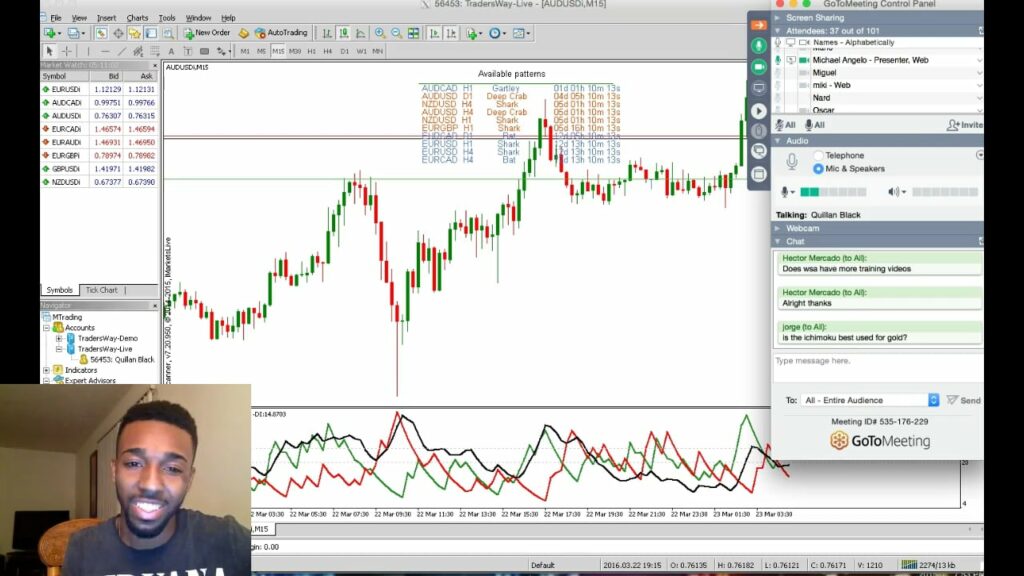
Task: Toggle the Market Watch window icon
Action: tap(101, 33)
